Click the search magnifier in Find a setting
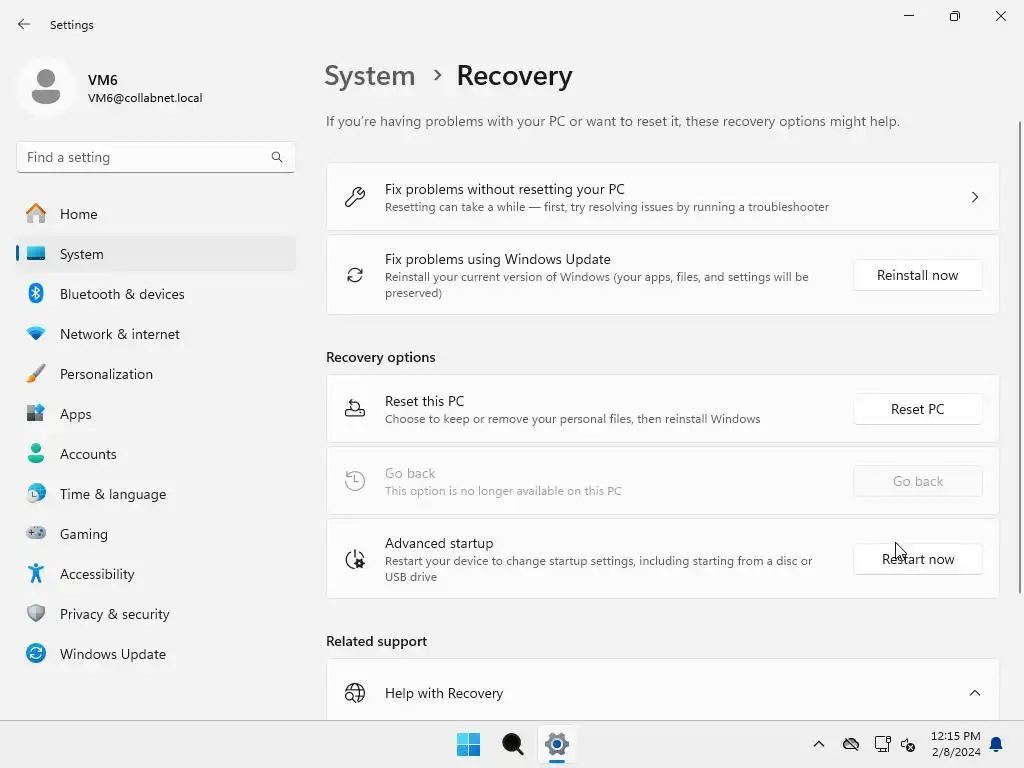 pos(277,157)
